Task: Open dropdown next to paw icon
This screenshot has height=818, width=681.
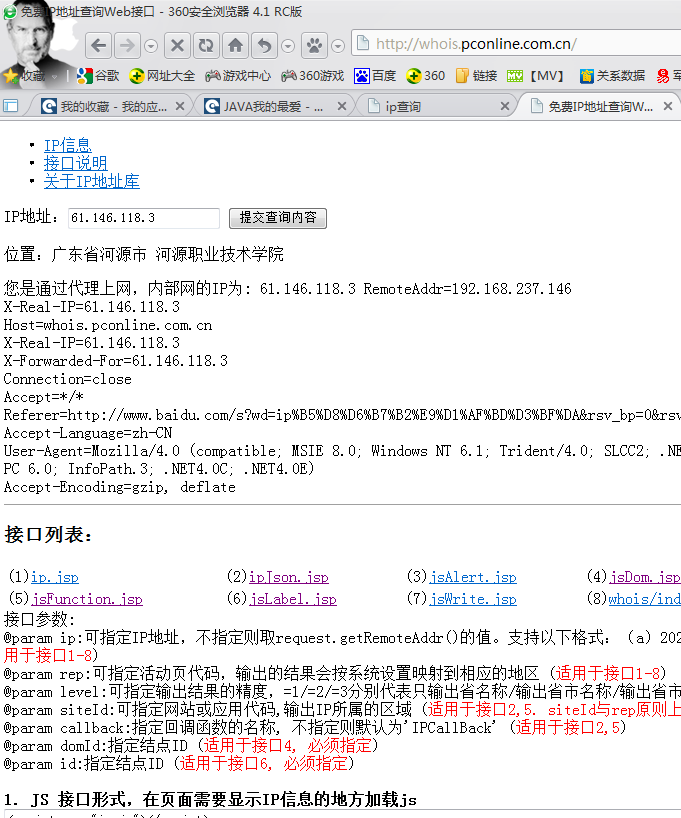Action: (338, 46)
